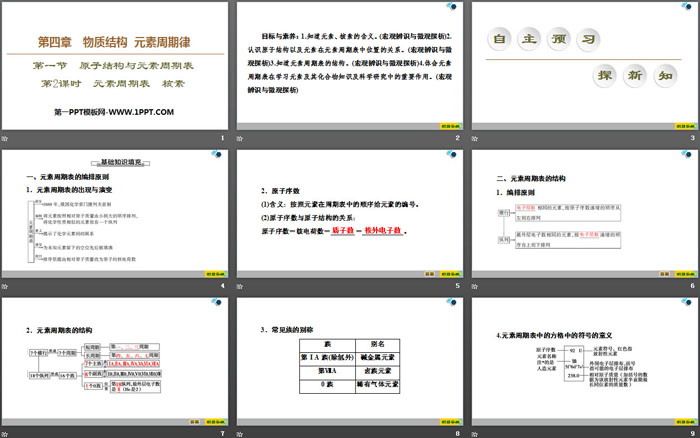Click the blue logo icon on slide 6
Screen dimensions: 700x438
(x=687, y=154)
